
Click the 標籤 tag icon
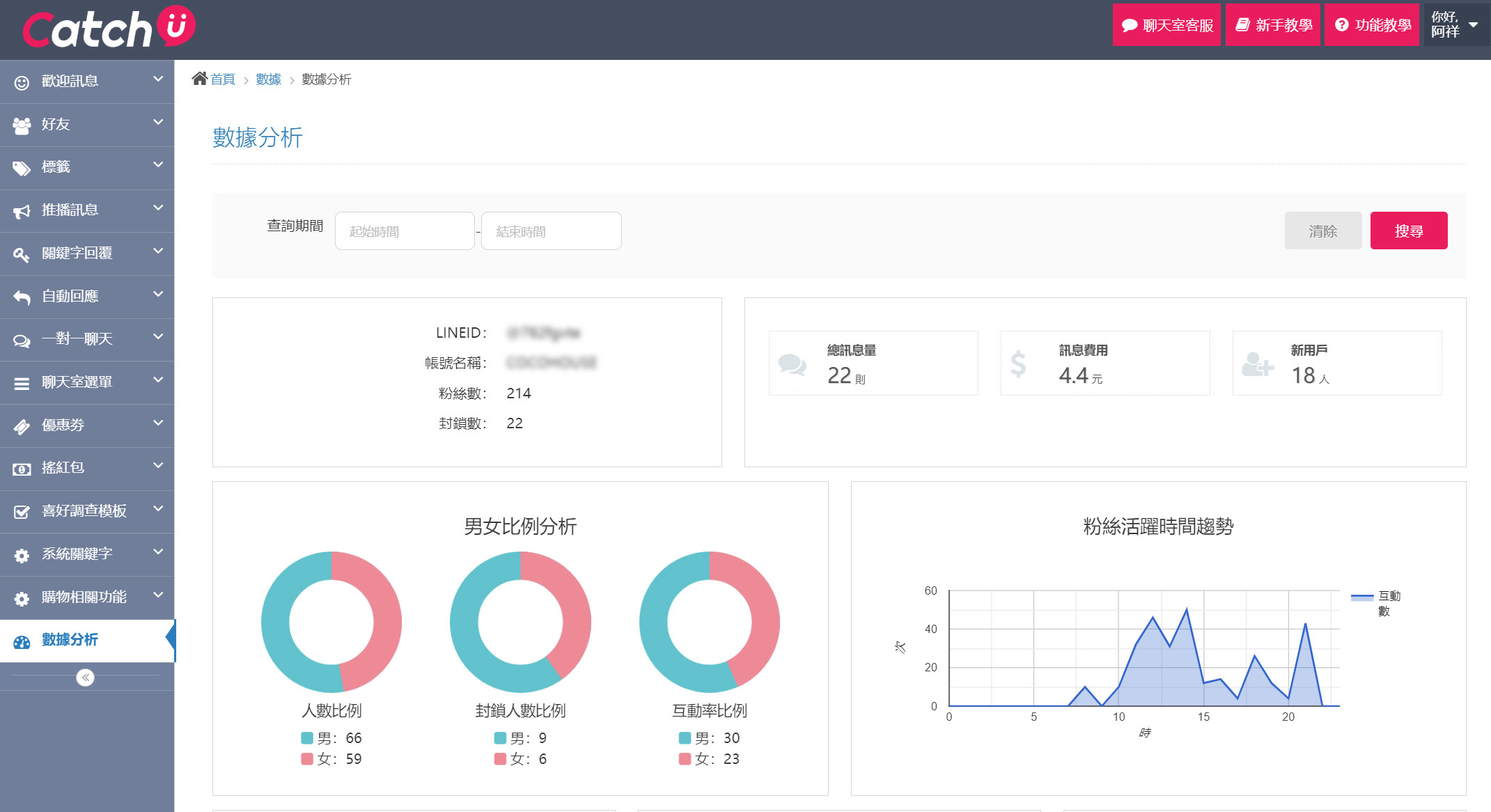tap(21, 168)
